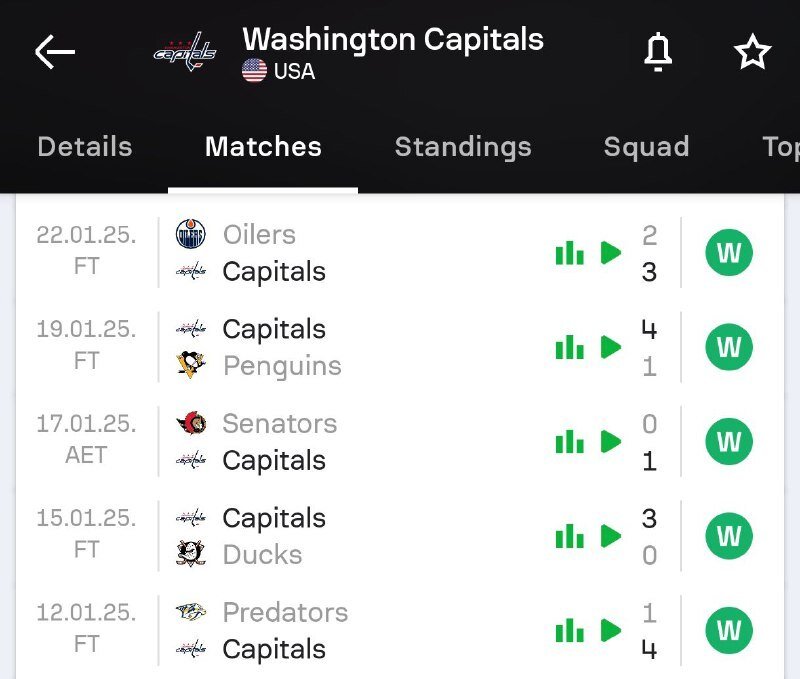Screen dimensions: 800x679
Task: Tap the W result badge for Ducks match
Action: [x=729, y=536]
